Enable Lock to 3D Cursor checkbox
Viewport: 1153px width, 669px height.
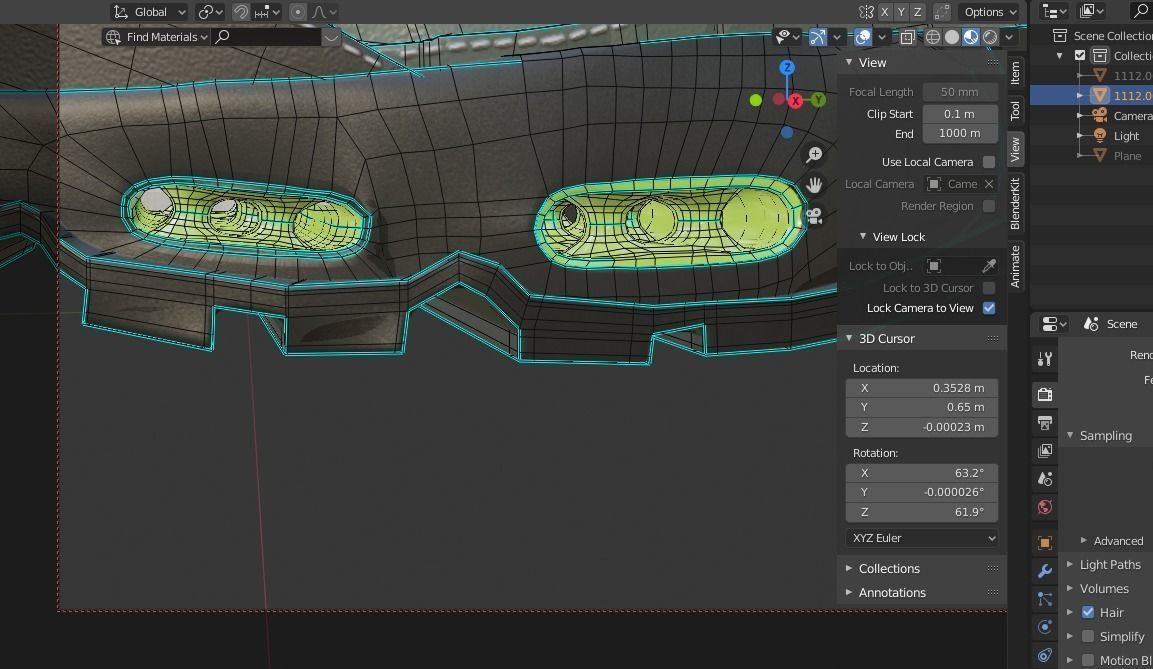(x=989, y=288)
